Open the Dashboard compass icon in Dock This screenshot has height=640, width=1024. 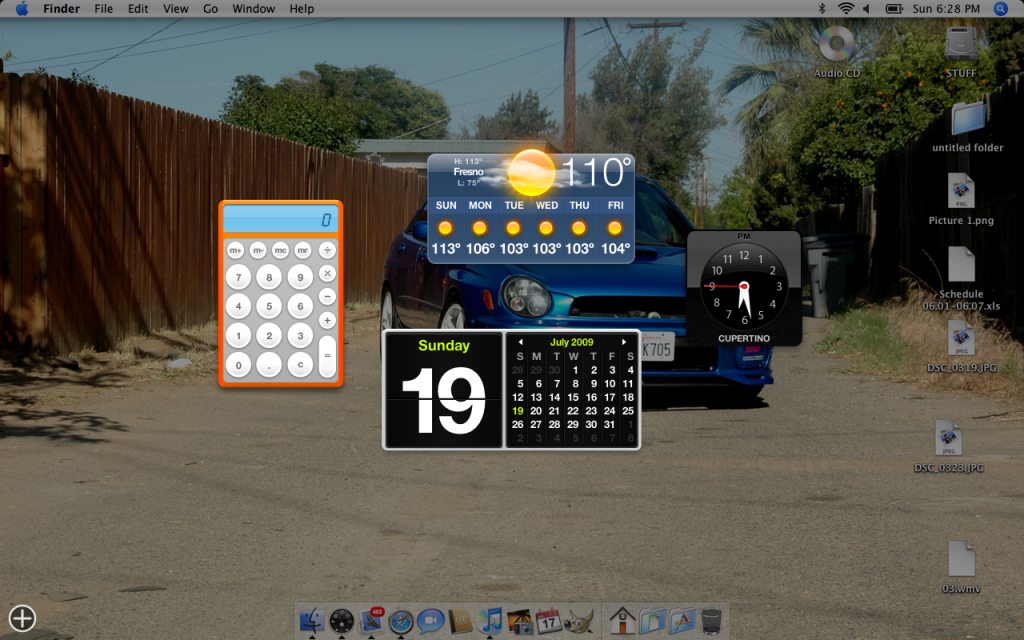pos(342,622)
